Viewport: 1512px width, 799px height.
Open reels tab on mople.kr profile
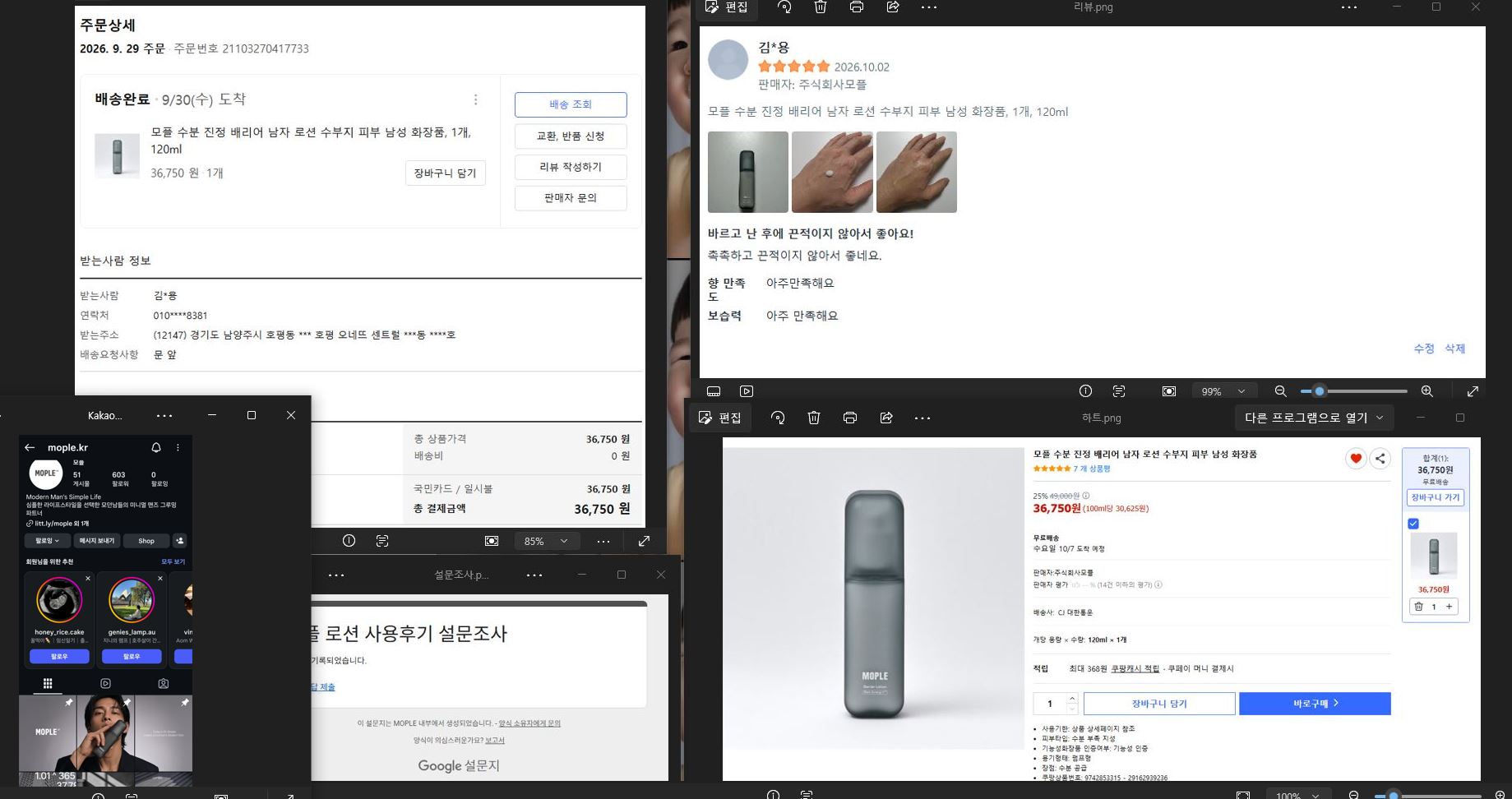(105, 683)
